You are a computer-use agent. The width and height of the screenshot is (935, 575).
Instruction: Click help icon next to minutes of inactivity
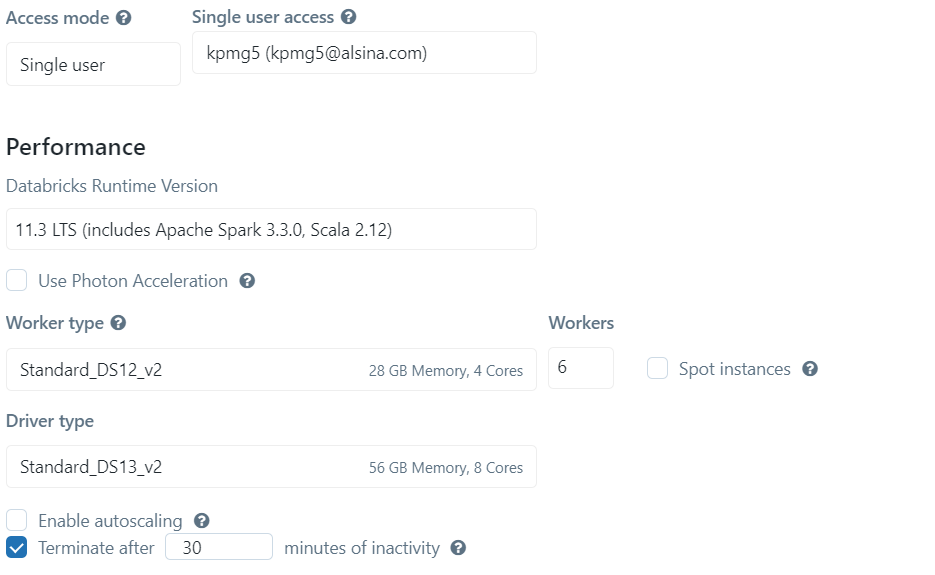(458, 548)
